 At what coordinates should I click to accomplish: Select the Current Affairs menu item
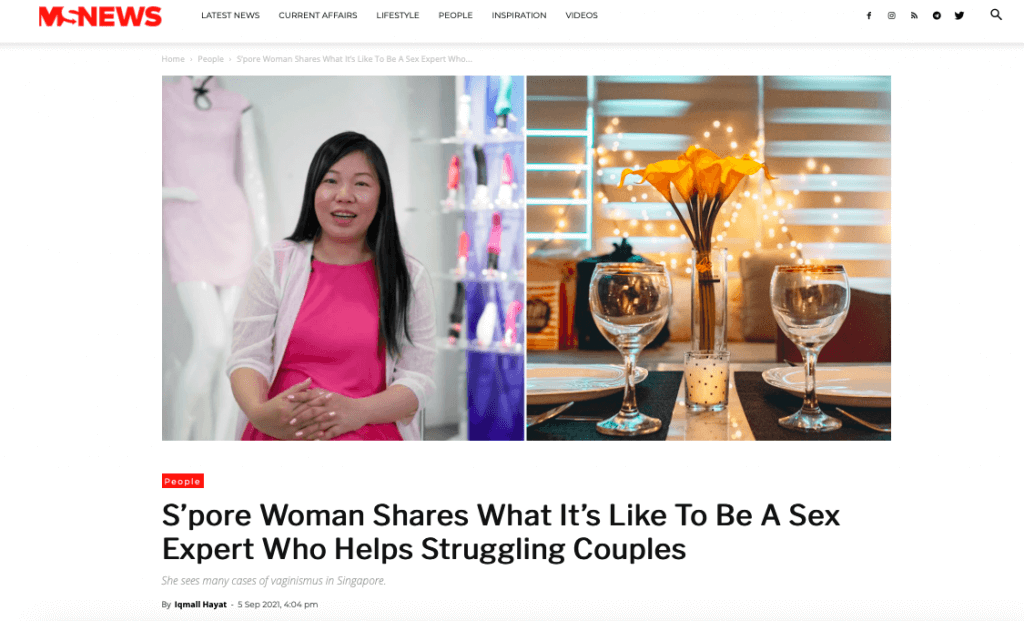coord(318,15)
